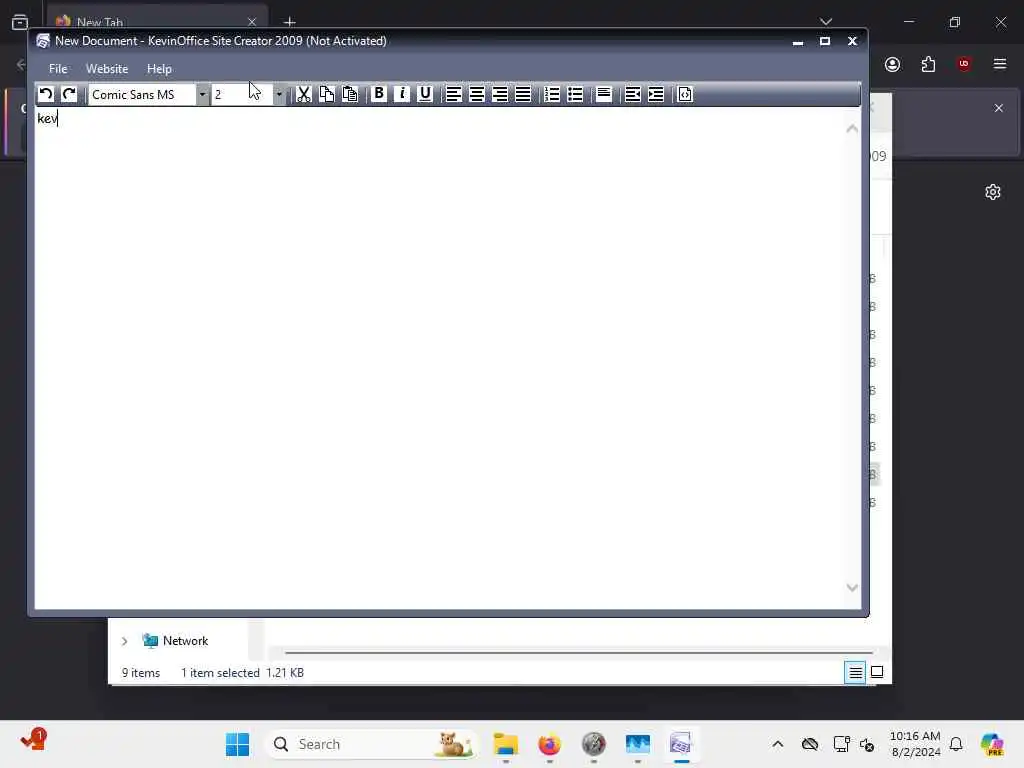Open the network status tray icon
This screenshot has width=1024, height=768.
click(841, 744)
